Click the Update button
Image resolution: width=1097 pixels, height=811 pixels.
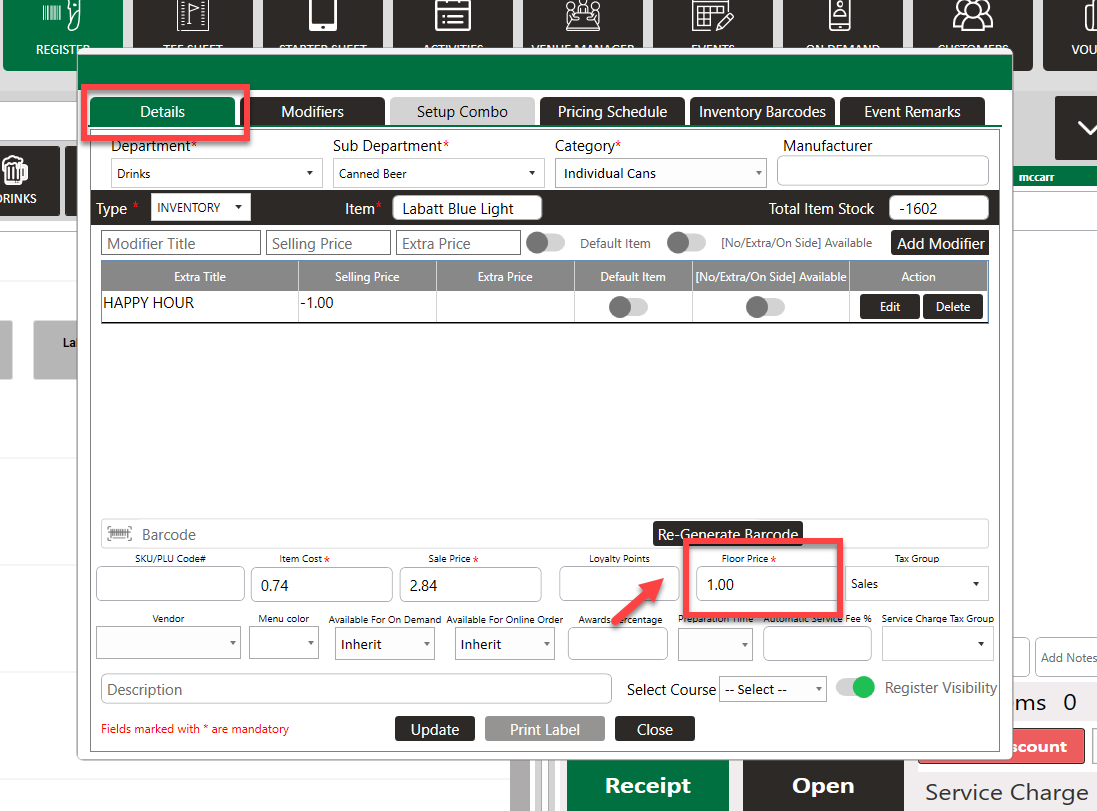[x=435, y=730]
